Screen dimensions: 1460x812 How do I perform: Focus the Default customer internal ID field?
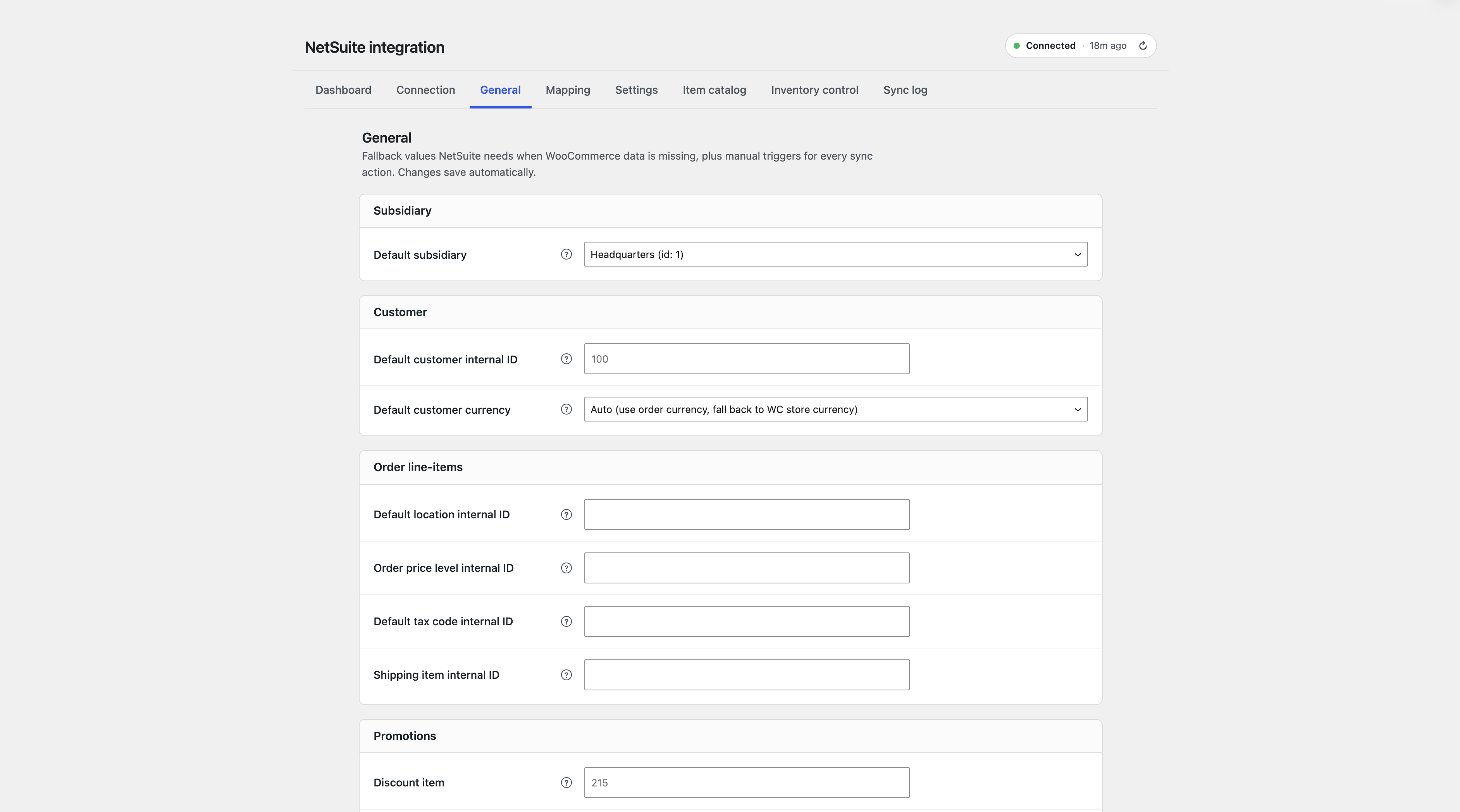746,359
